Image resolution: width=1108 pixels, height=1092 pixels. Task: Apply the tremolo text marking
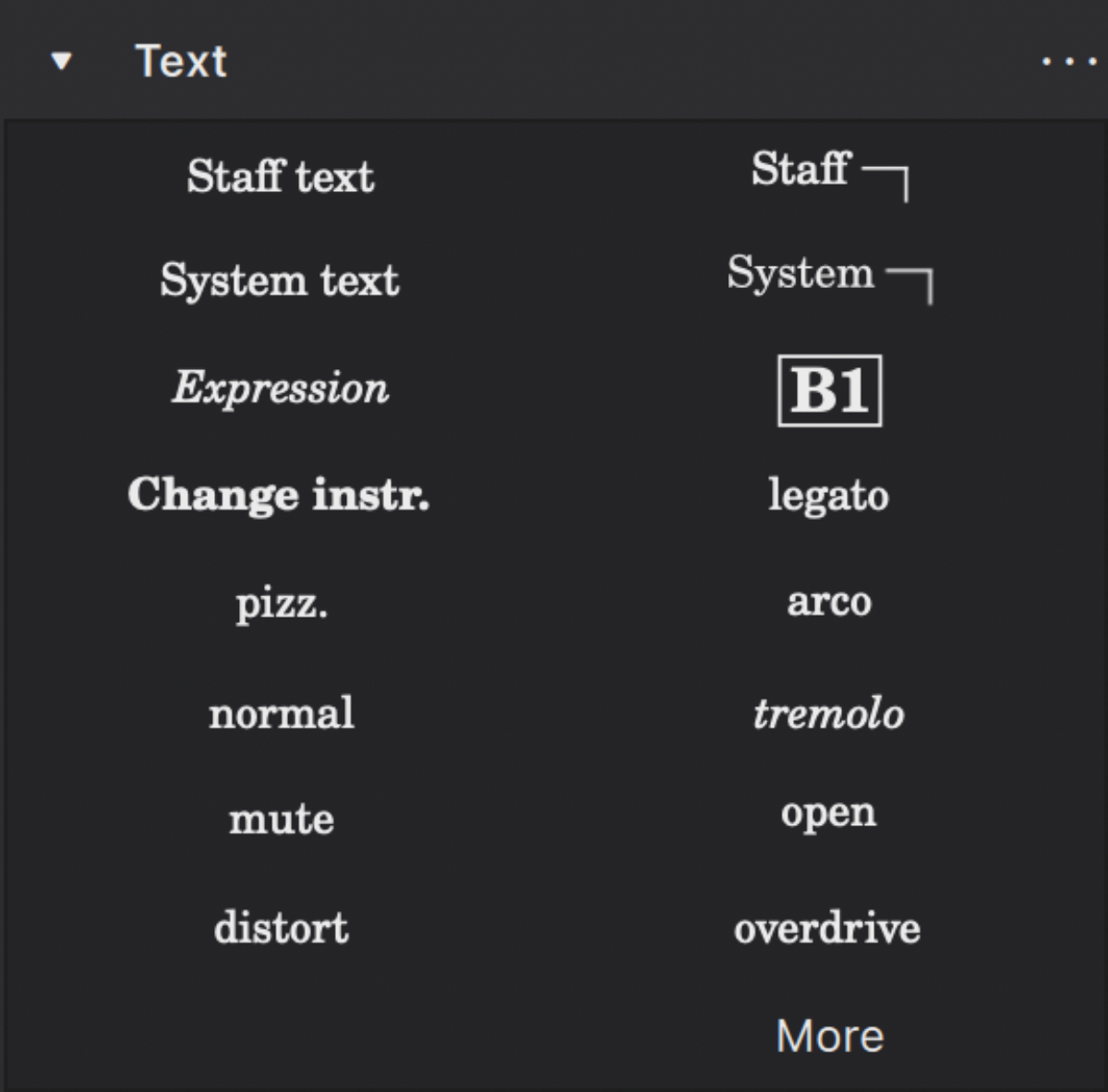[829, 713]
